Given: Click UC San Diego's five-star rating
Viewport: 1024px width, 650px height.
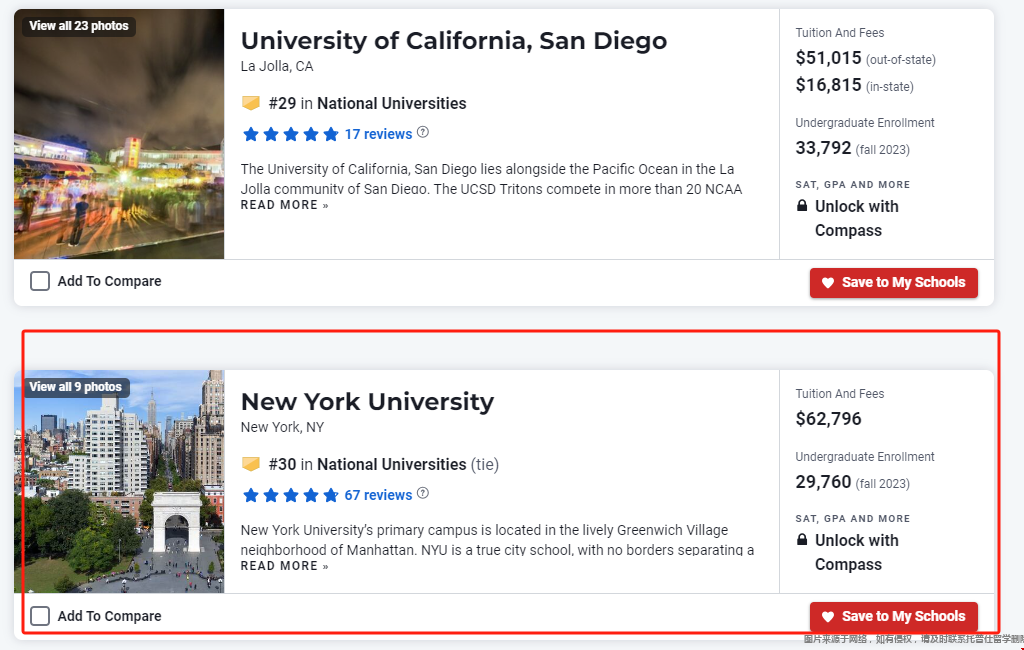Looking at the screenshot, I should pos(291,135).
